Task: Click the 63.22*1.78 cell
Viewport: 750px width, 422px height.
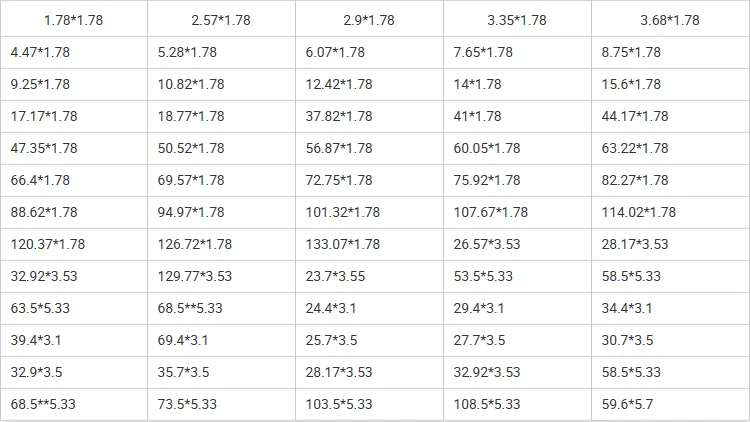Action: (670, 148)
